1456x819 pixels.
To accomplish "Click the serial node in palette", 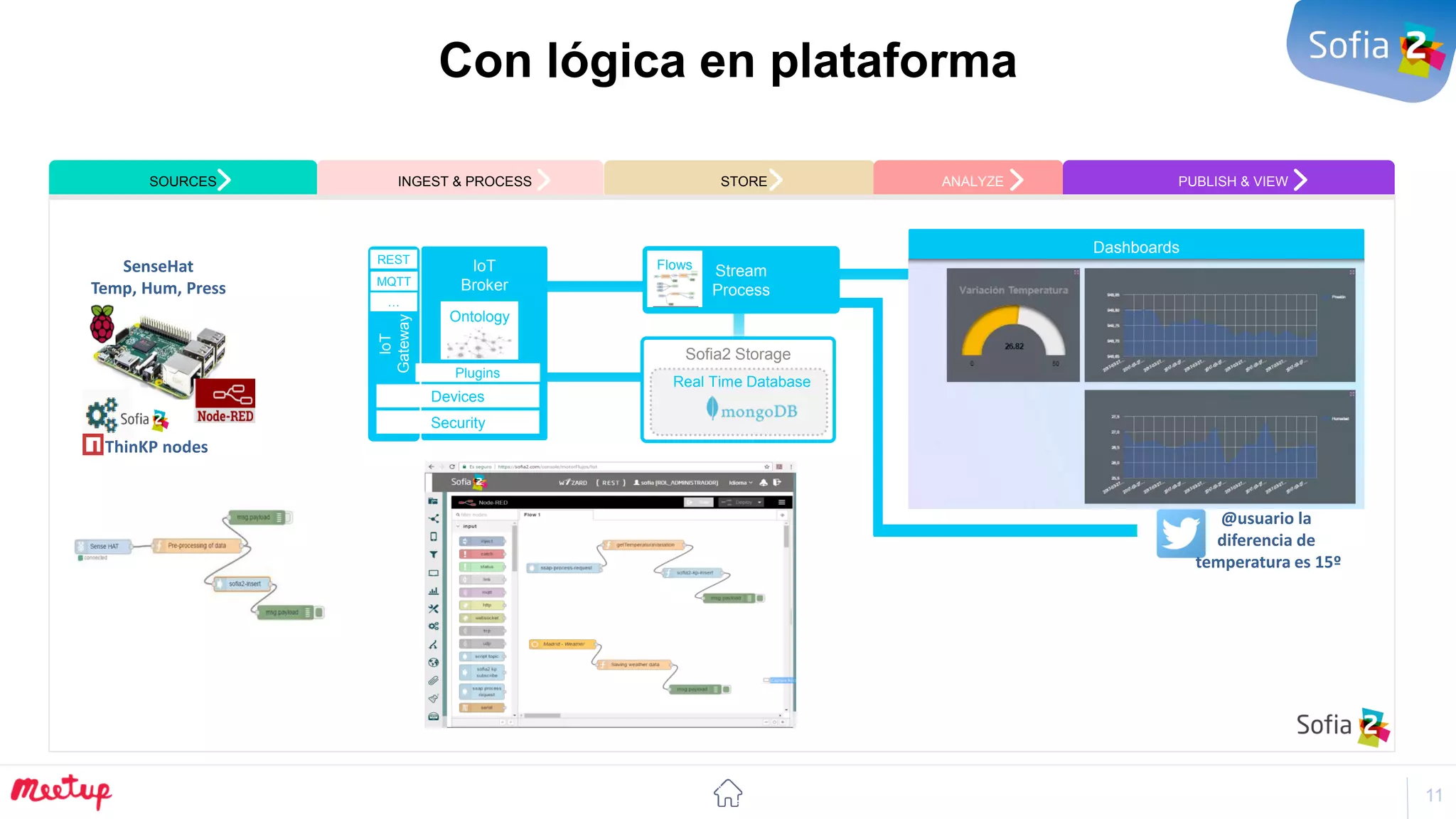I will [x=483, y=707].
